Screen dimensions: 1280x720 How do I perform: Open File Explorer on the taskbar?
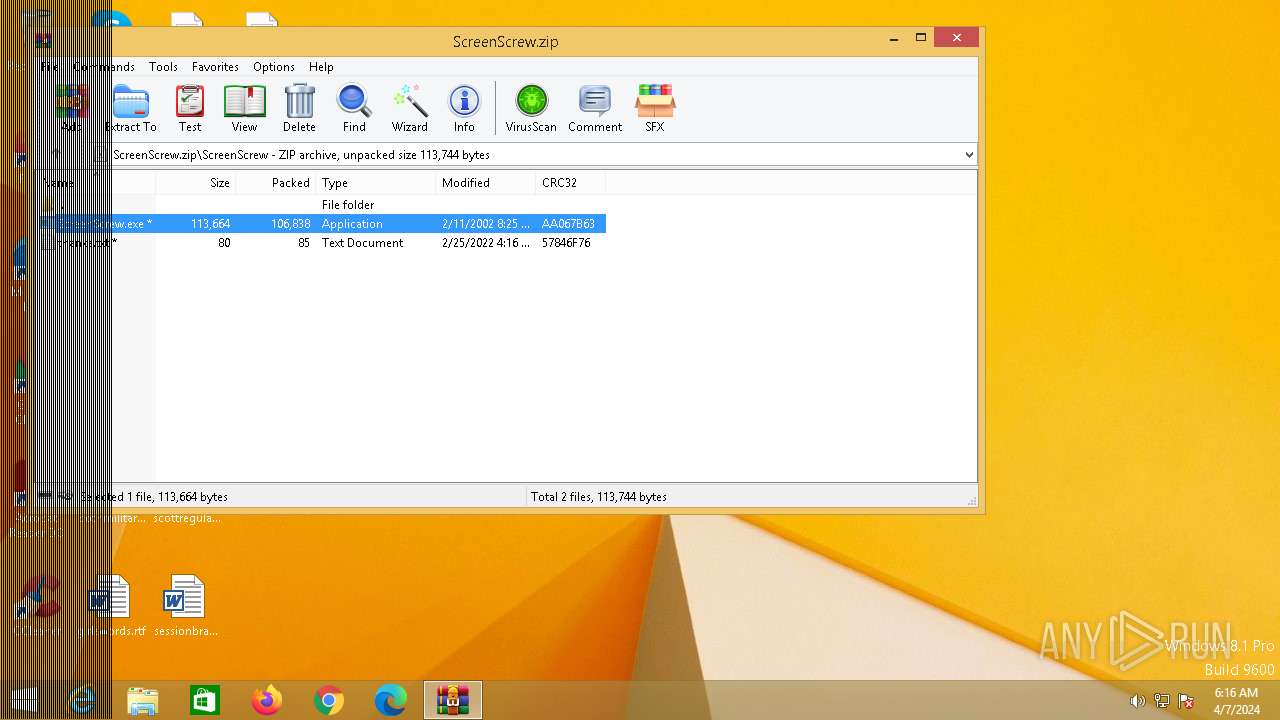(x=143, y=701)
